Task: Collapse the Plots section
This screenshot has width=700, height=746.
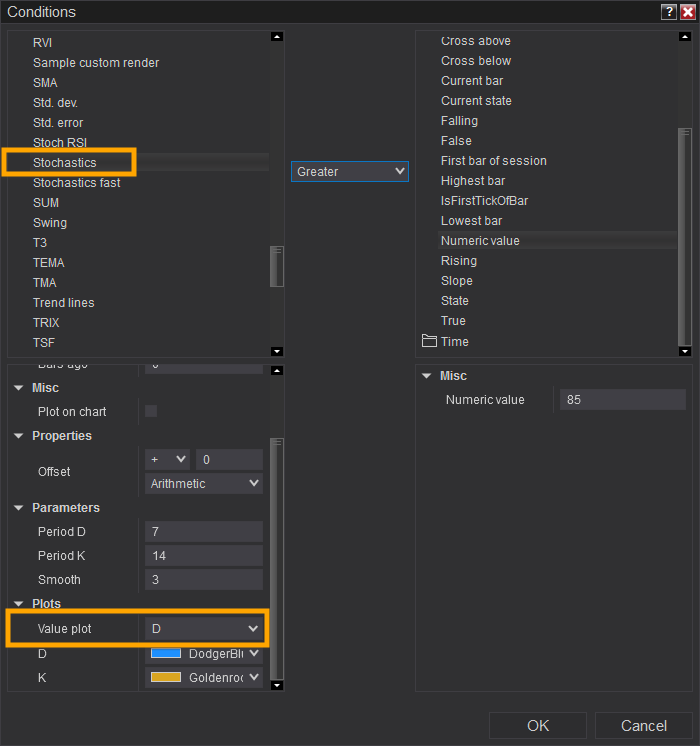Action: tap(19, 604)
